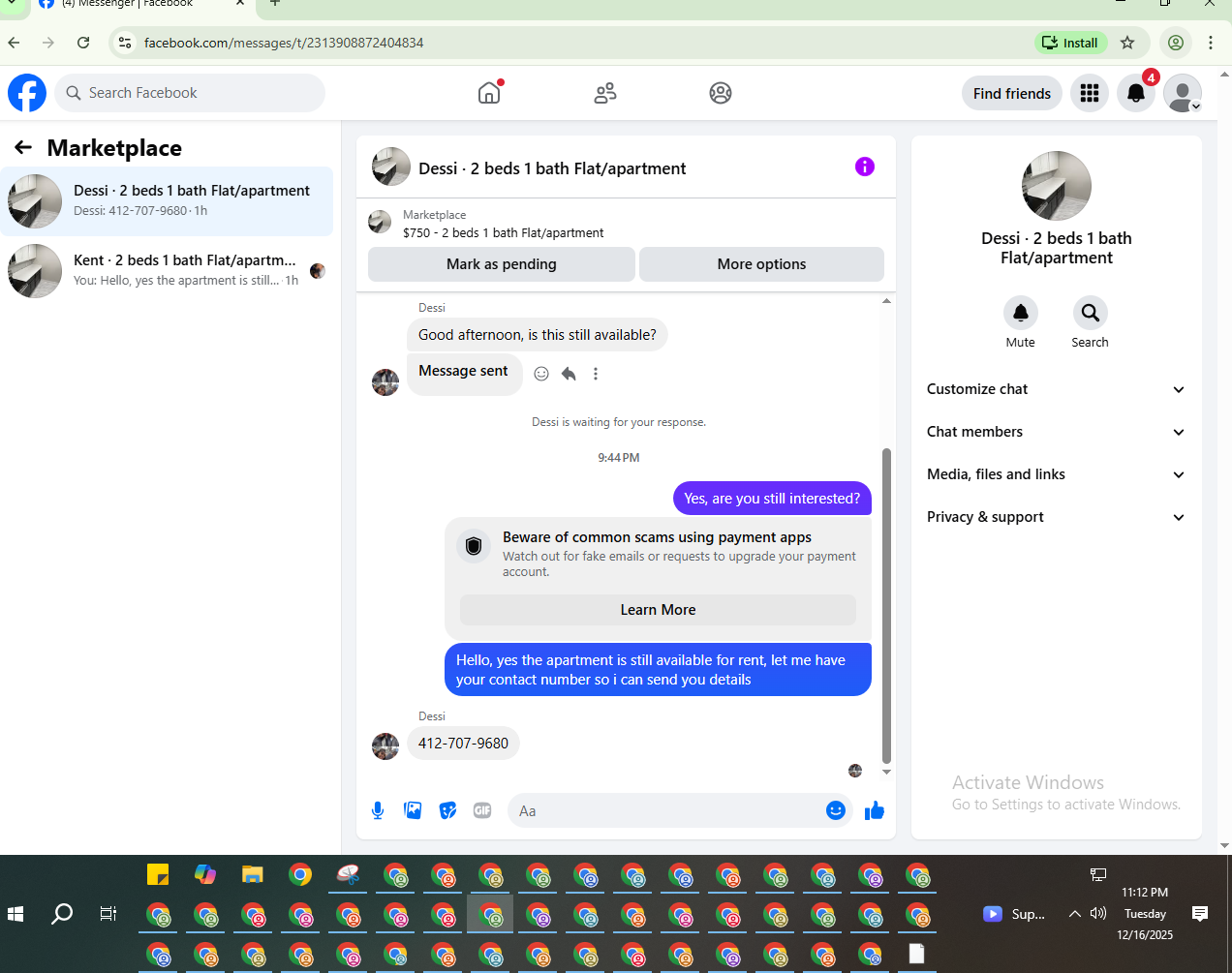Open the Dessi conversation in the list
This screenshot has height=973, width=1232.
[167, 201]
